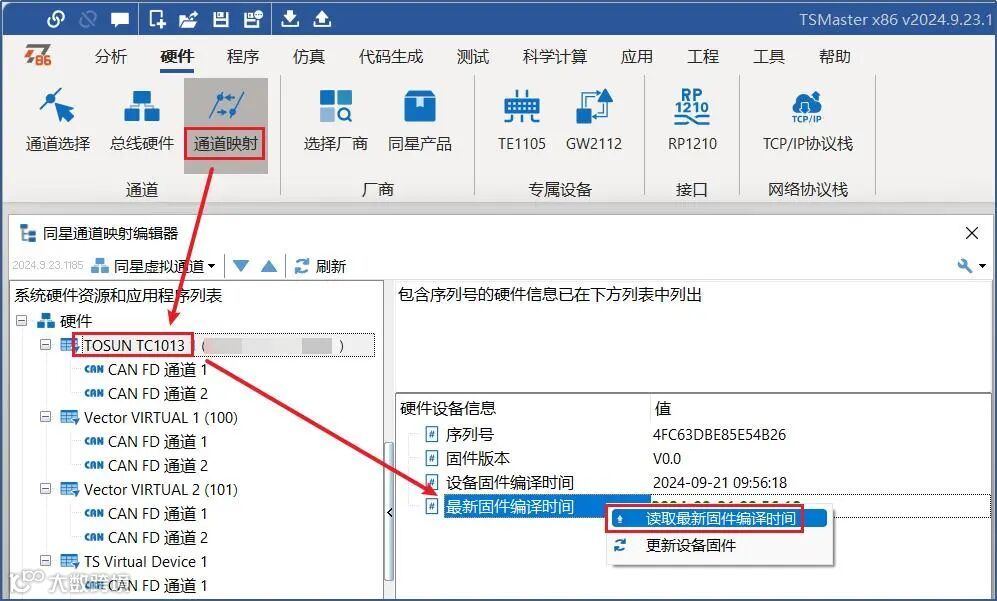Open the message bubble icon
The width and height of the screenshot is (997, 601).
(x=120, y=20)
